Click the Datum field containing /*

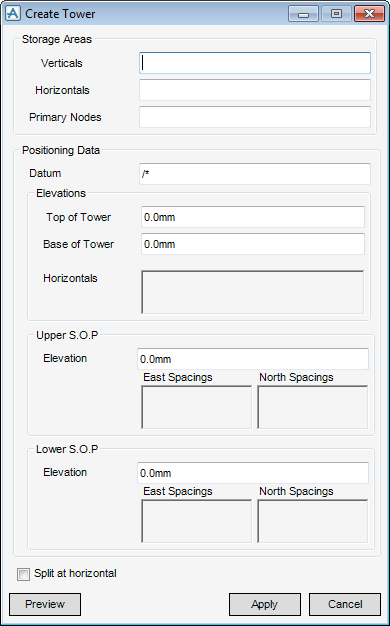(255, 174)
